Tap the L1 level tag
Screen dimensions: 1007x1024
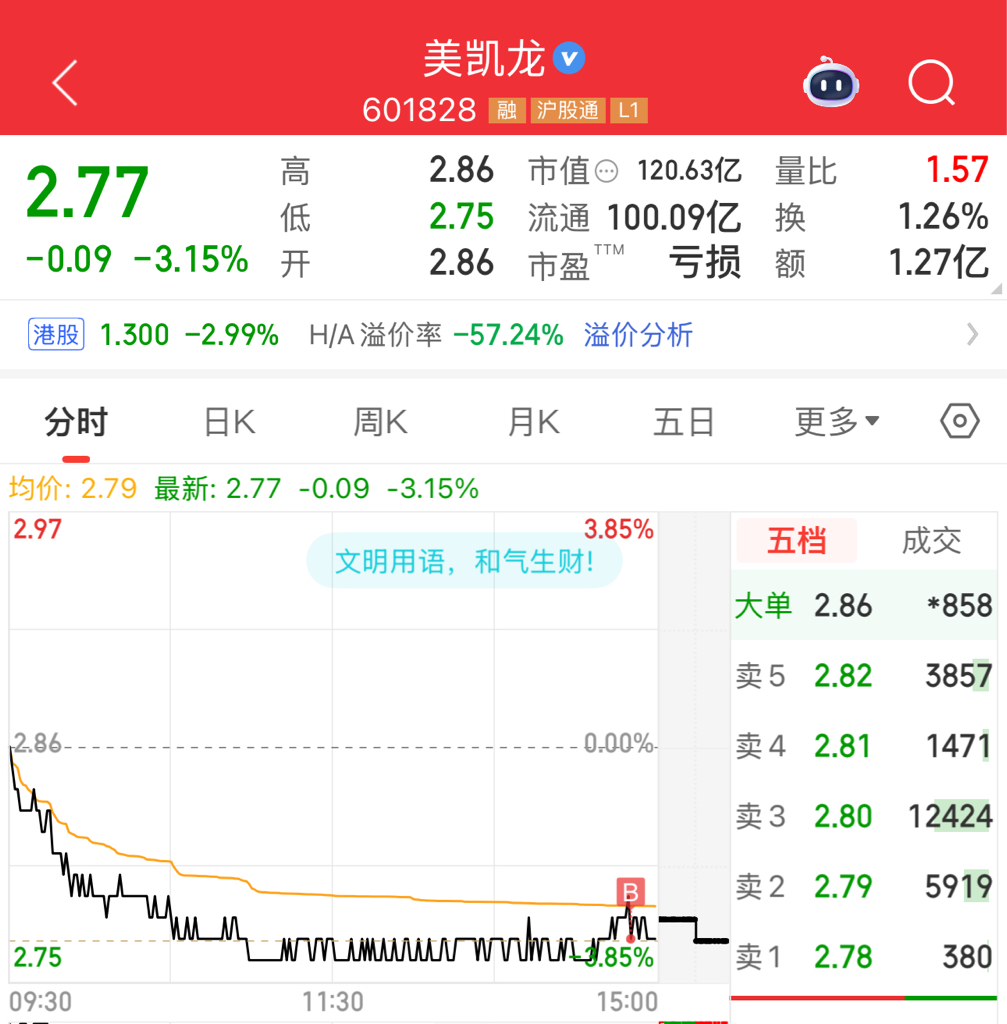[x=629, y=110]
